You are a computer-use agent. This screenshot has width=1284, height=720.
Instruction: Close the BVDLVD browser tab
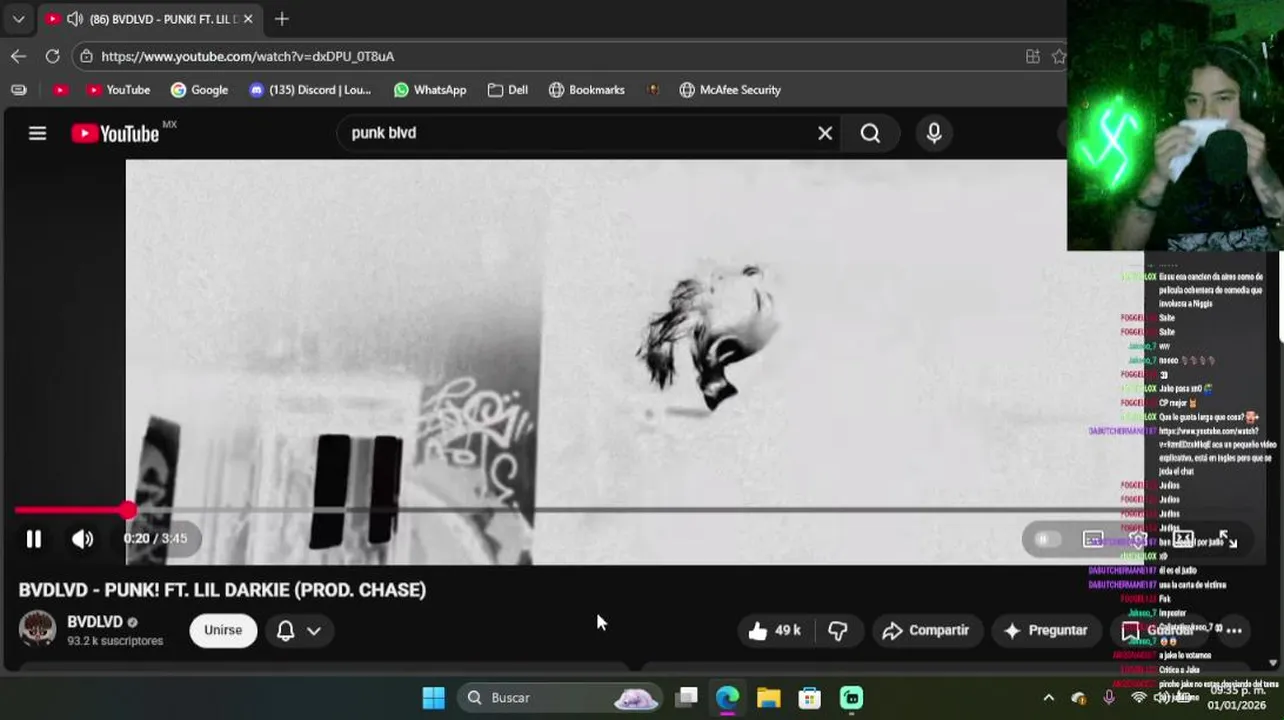click(248, 19)
